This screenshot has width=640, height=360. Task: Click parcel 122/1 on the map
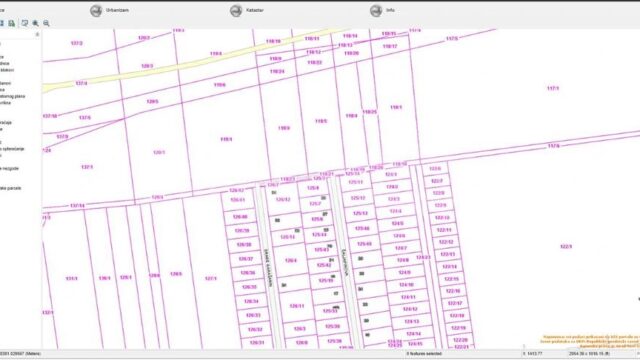pyautogui.click(x=566, y=247)
